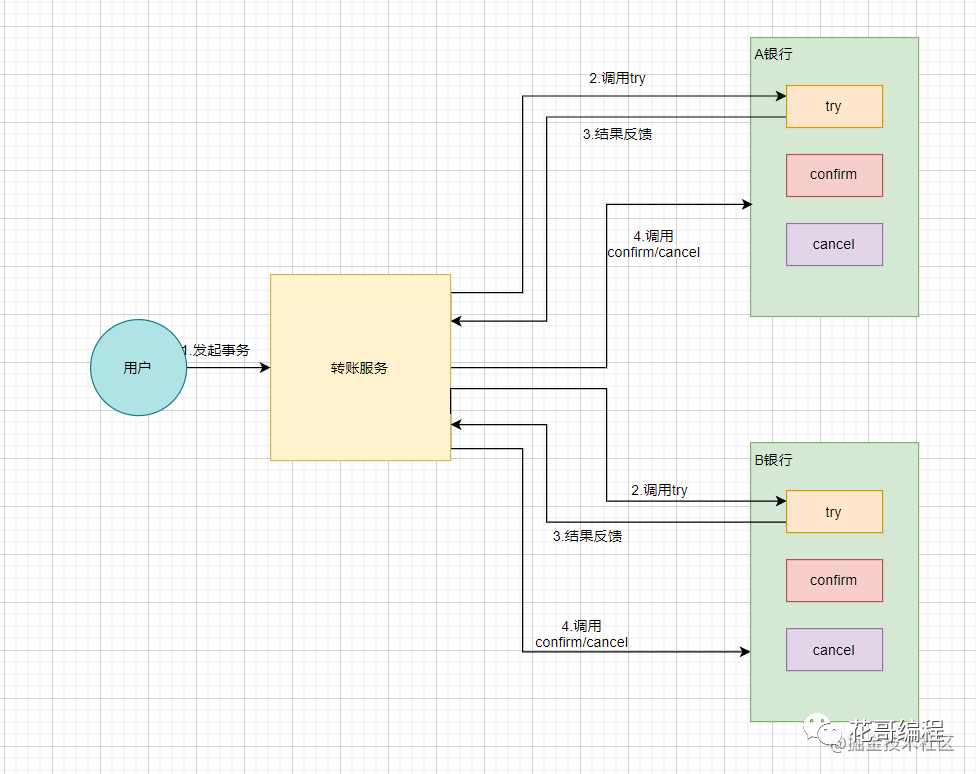Screen dimensions: 976x774
Task: Click the cancel box in B银行
Action: click(834, 649)
